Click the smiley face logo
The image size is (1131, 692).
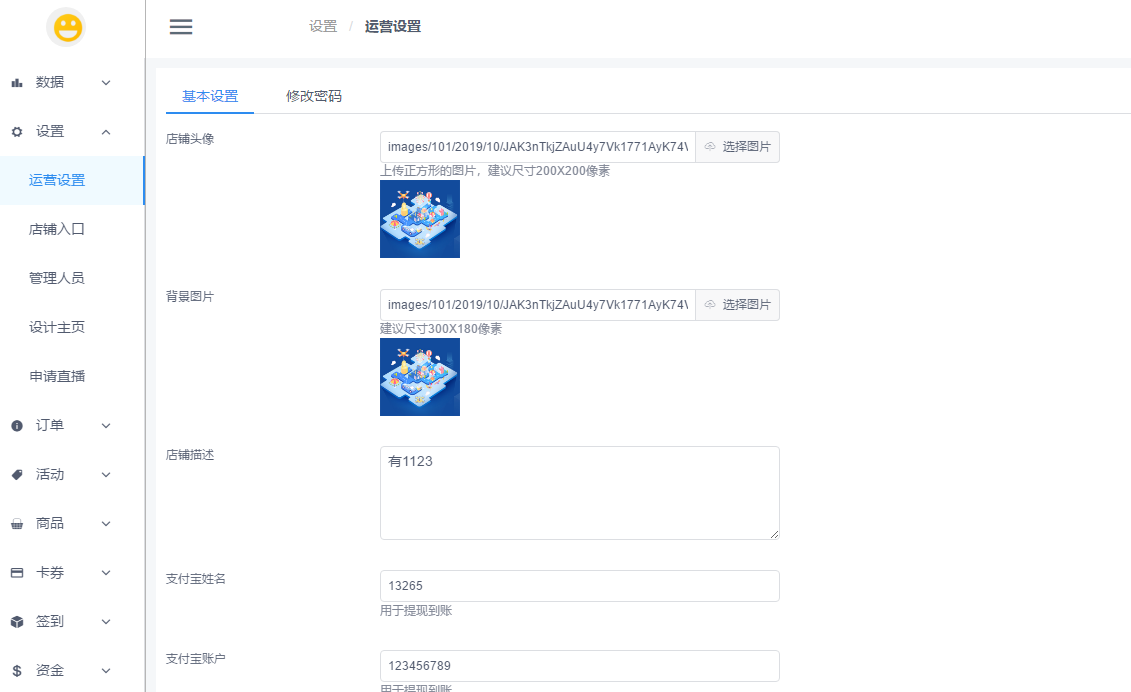point(66,27)
